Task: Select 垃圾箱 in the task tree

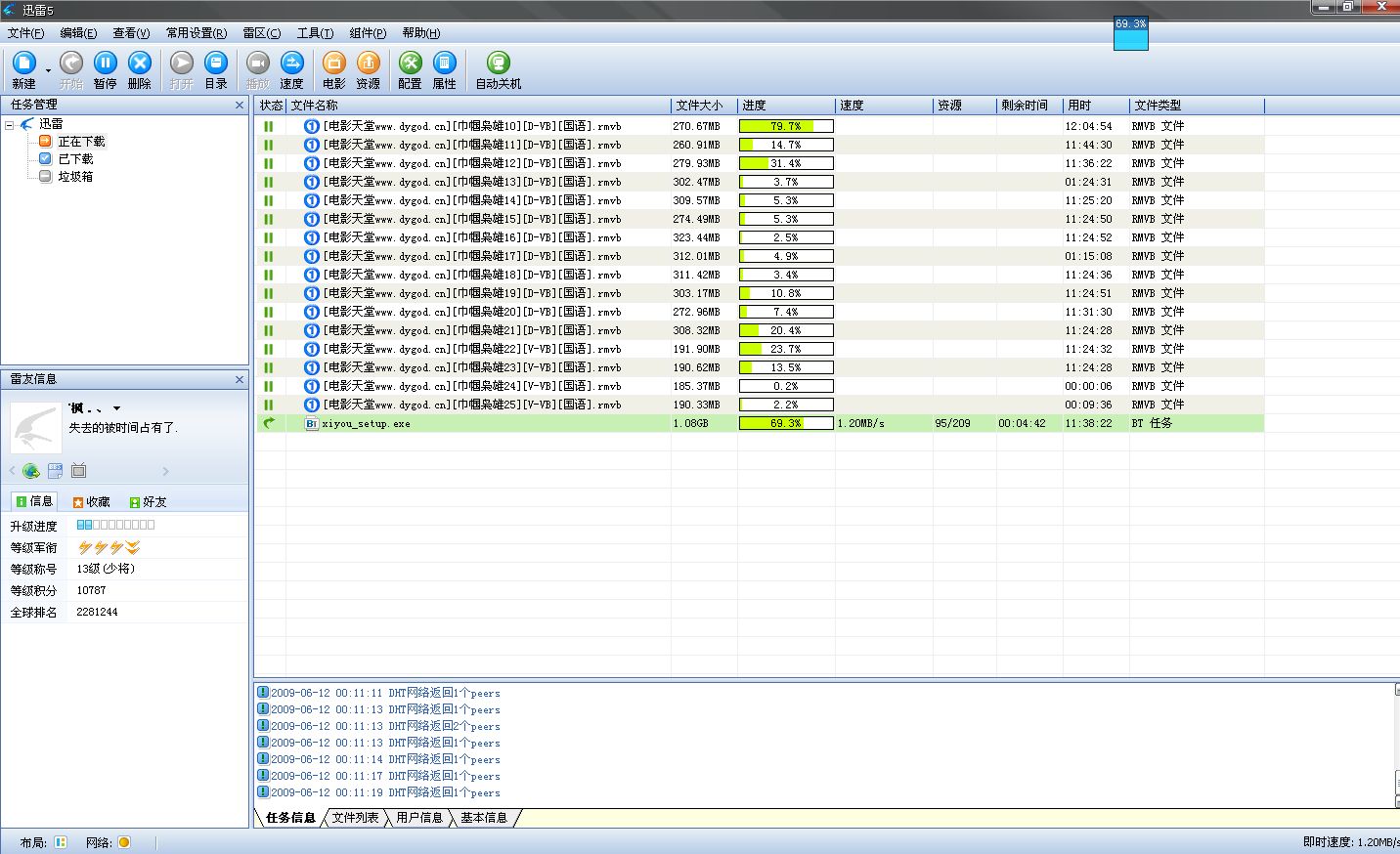Action: [x=75, y=177]
